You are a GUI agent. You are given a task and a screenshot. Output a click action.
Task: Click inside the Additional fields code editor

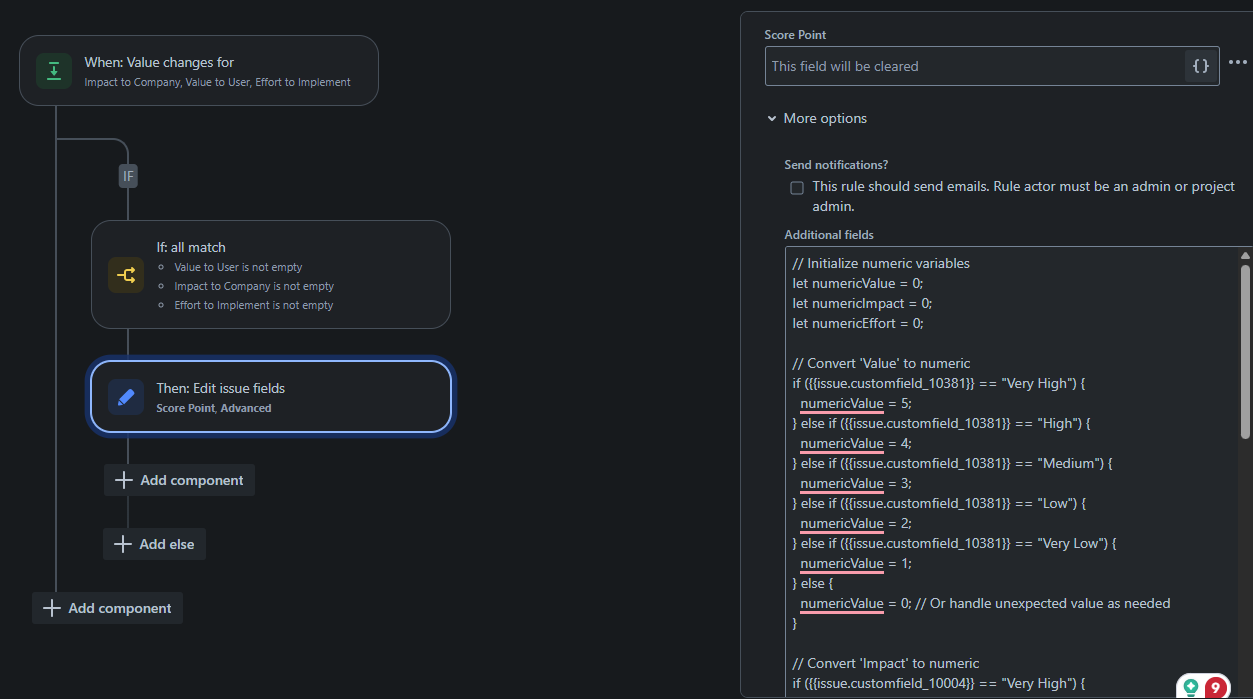[x=1011, y=472]
